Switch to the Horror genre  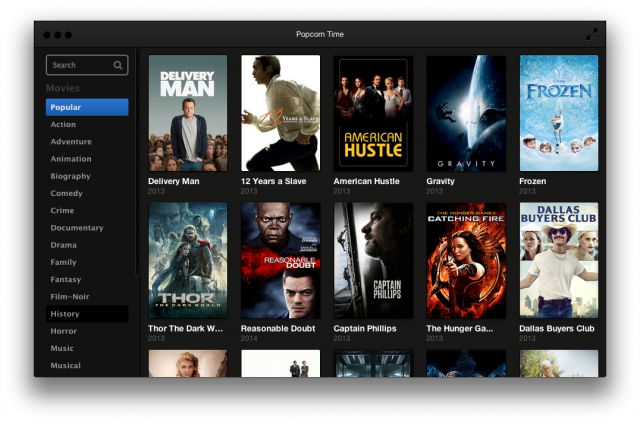pyautogui.click(x=64, y=331)
